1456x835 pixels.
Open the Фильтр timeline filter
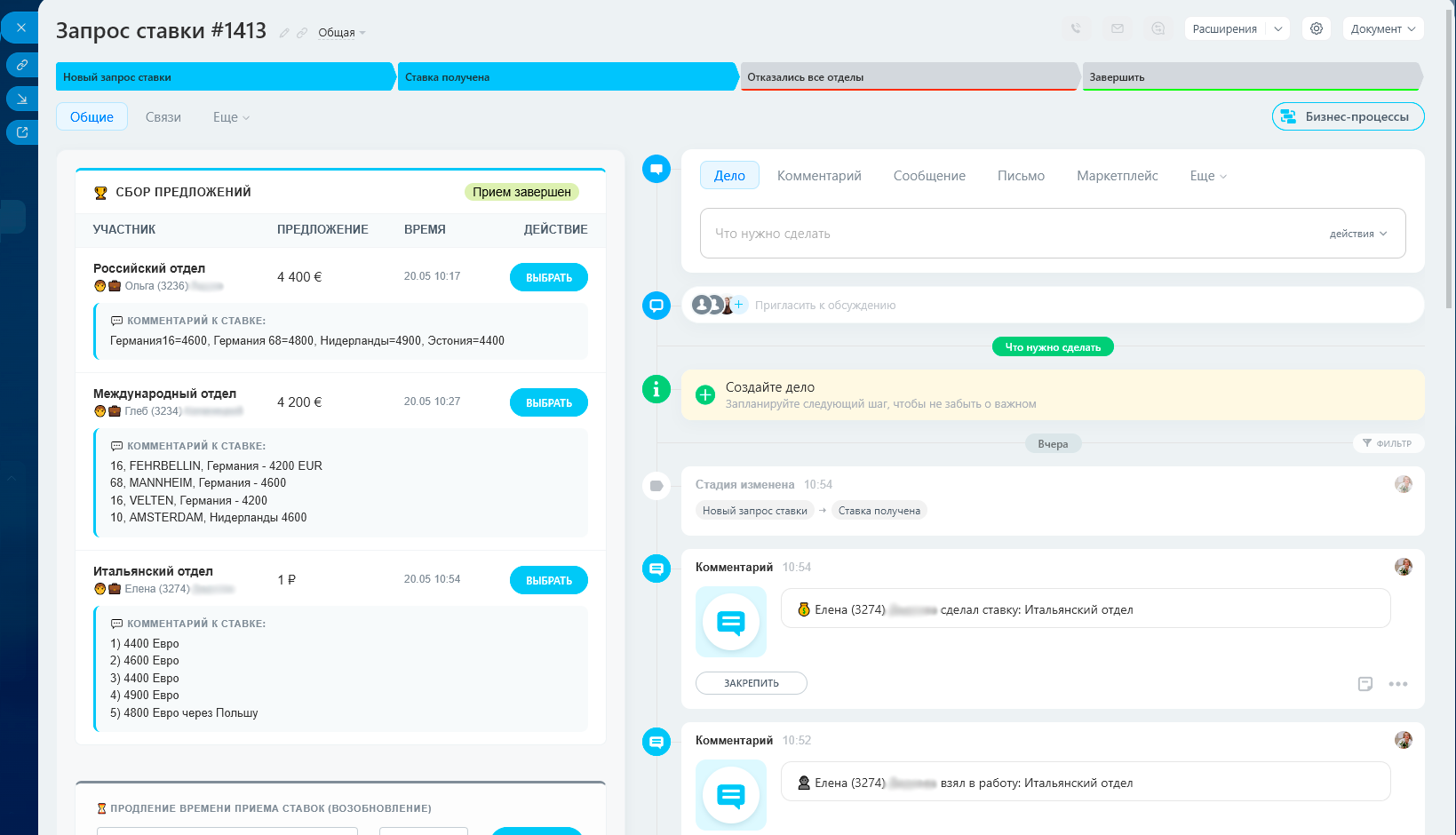pos(1388,443)
